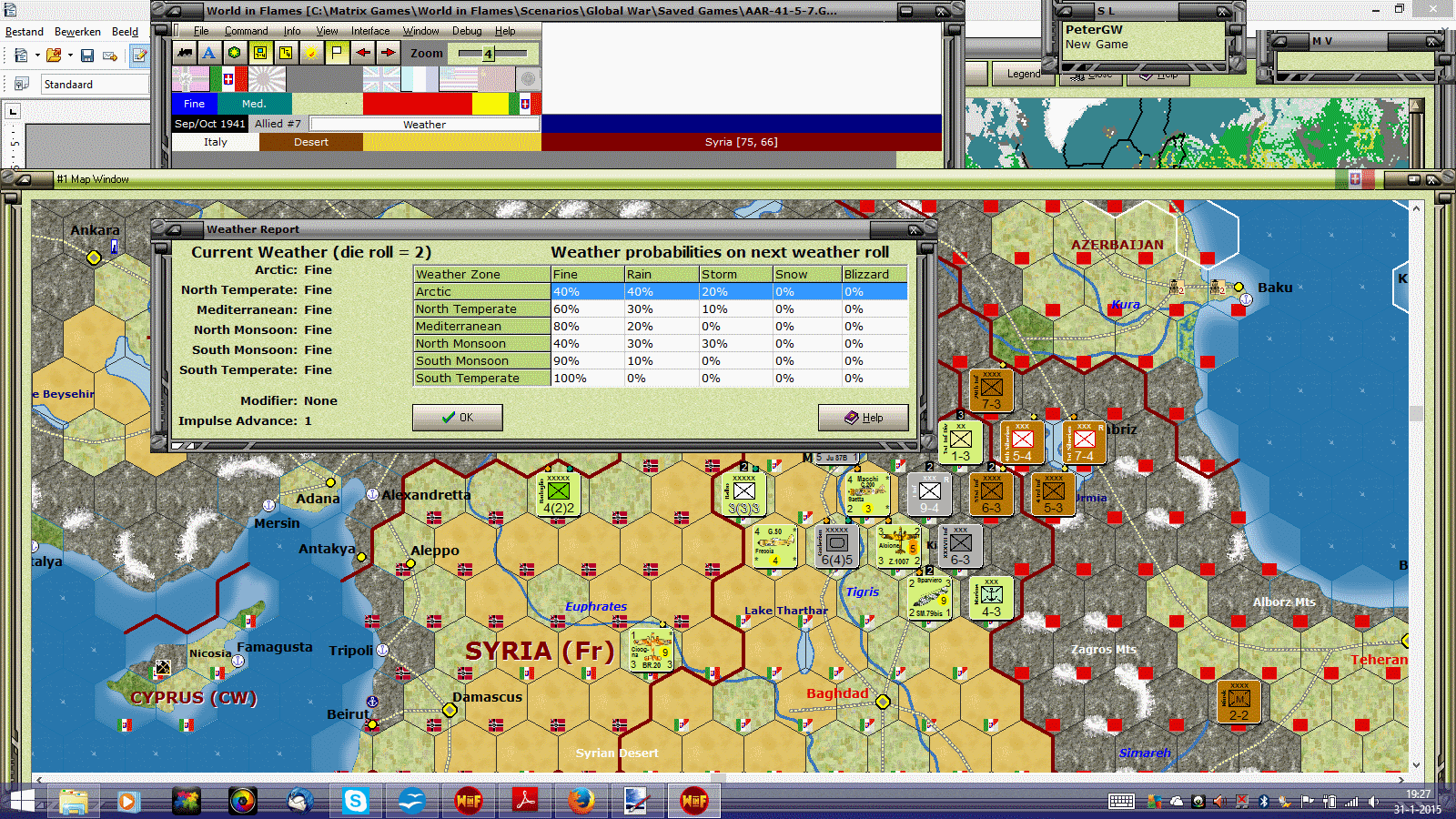Click the Fine weather indicator
Viewport: 1456px width, 819px height.
point(195,104)
